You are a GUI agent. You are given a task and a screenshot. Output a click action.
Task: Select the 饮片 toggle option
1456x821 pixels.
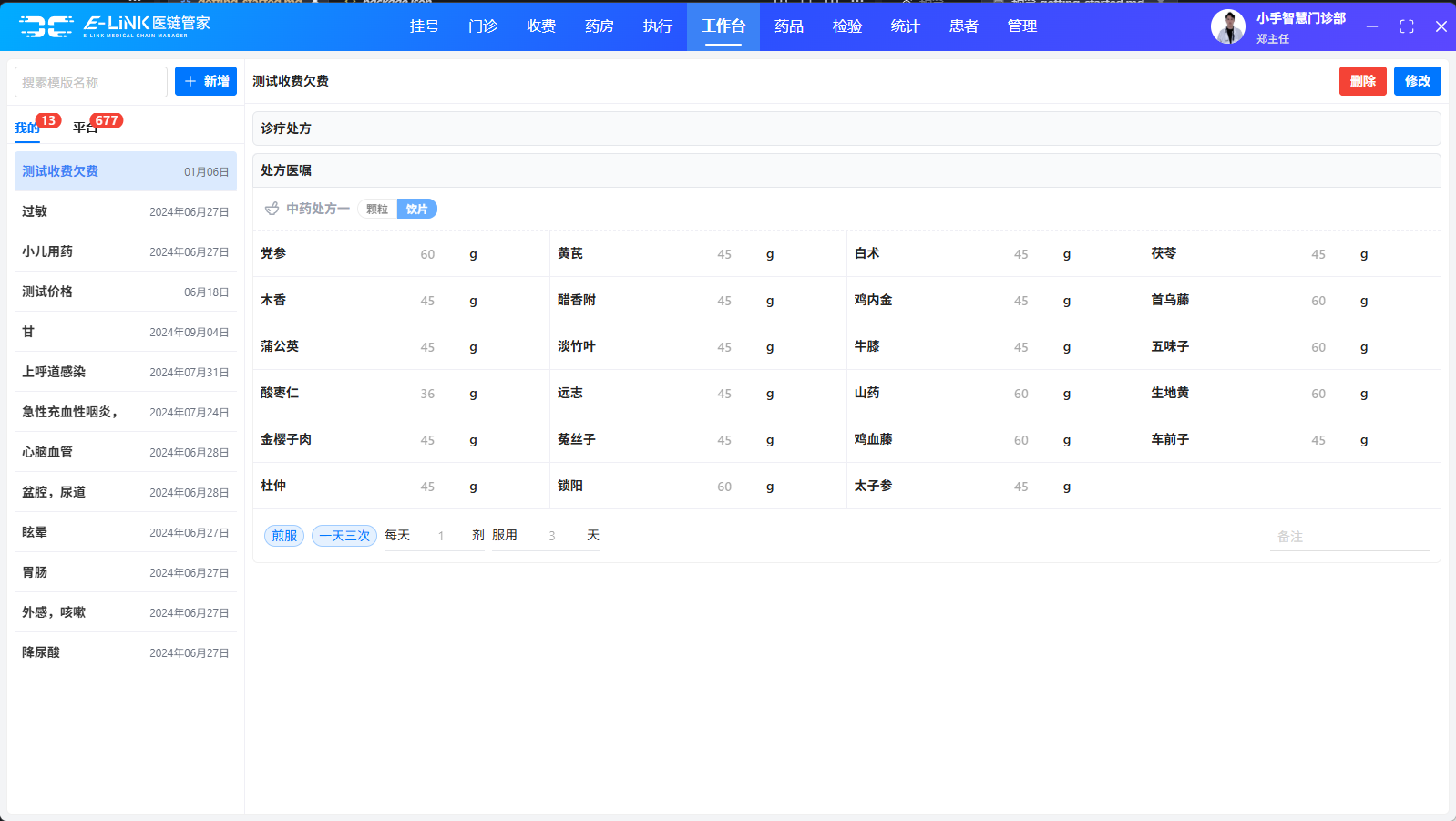pyautogui.click(x=416, y=209)
